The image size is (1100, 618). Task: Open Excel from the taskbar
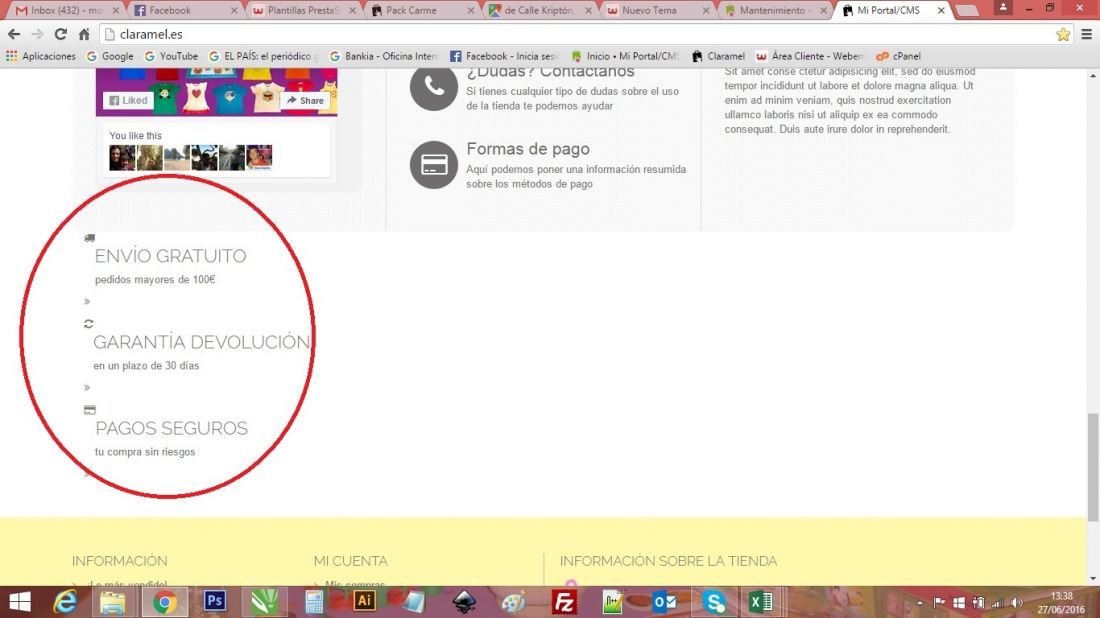tap(760, 602)
